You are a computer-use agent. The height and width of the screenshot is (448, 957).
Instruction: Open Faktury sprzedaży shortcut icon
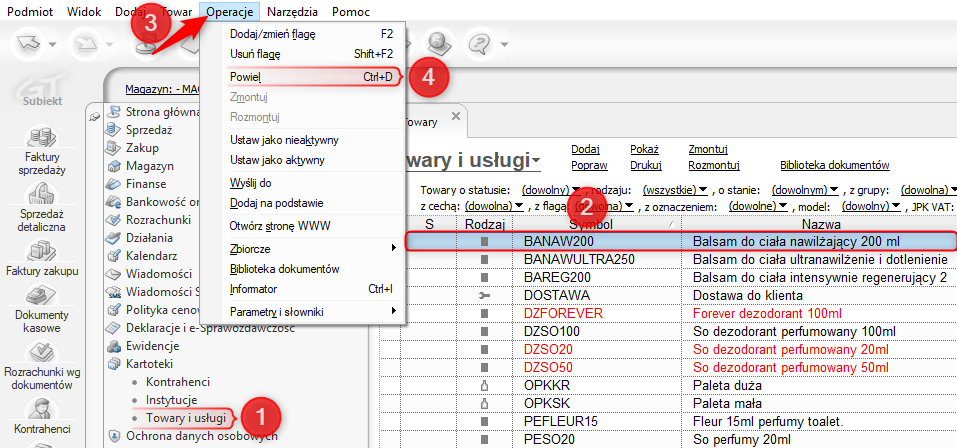[x=42, y=138]
